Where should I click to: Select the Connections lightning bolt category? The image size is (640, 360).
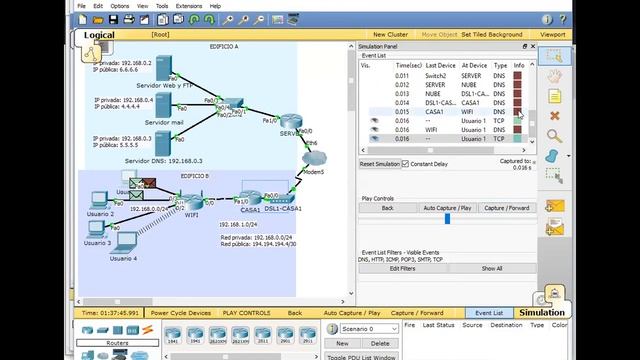147,330
